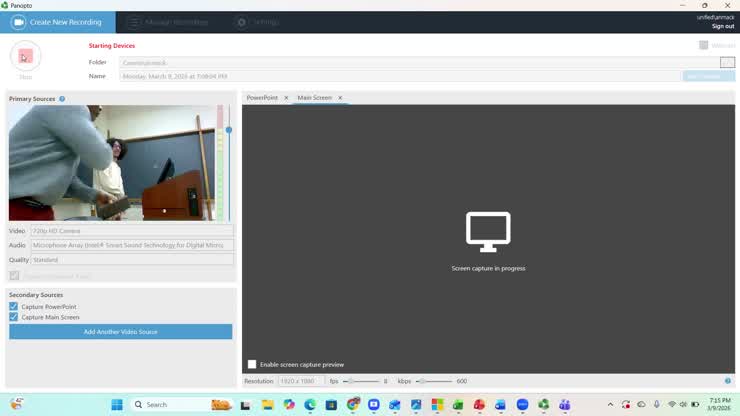740x416 pixels.
Task: Expand the Folder dropdown arrow
Action: pyautogui.click(x=727, y=62)
